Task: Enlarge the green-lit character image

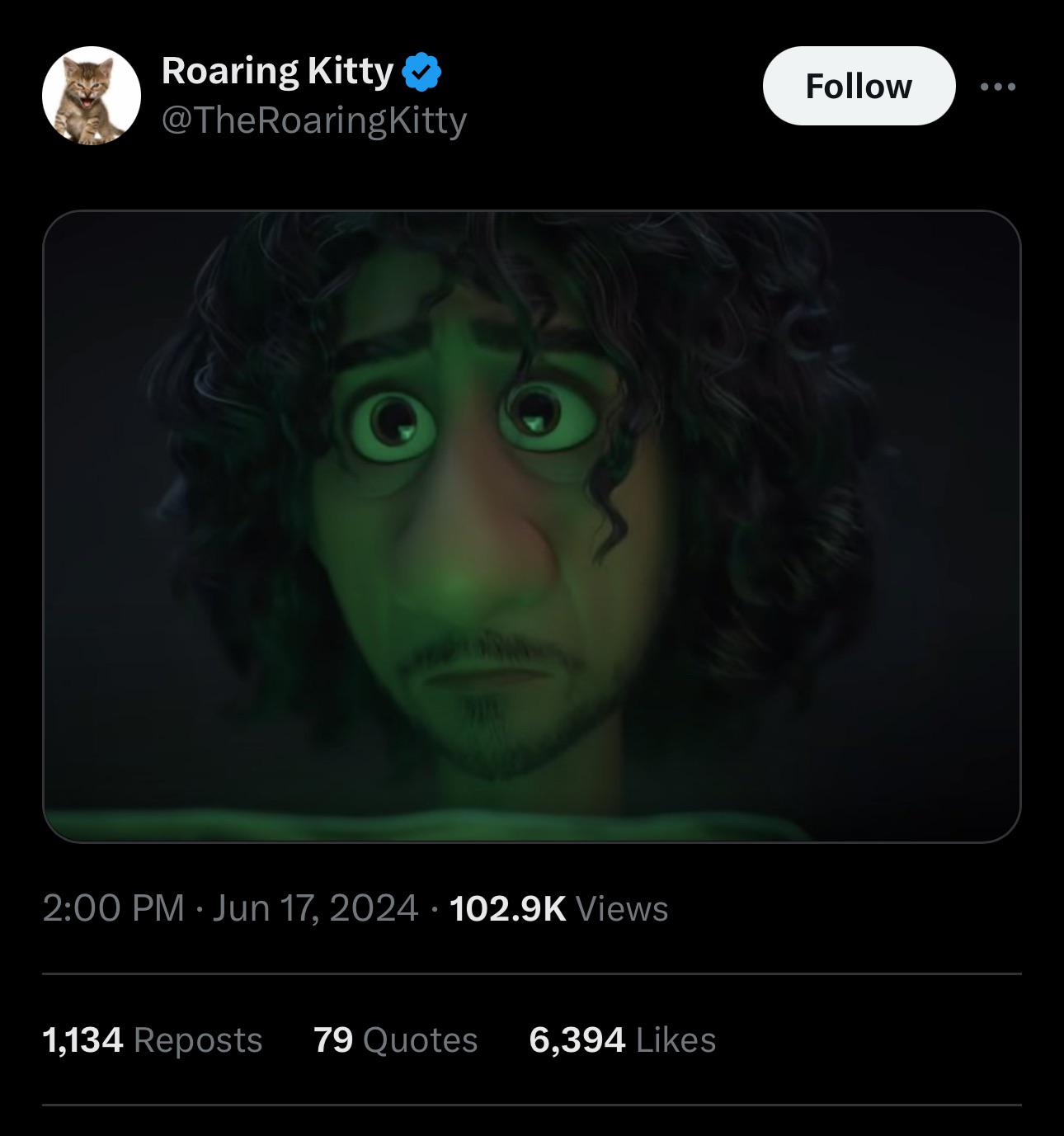Action: click(x=531, y=526)
